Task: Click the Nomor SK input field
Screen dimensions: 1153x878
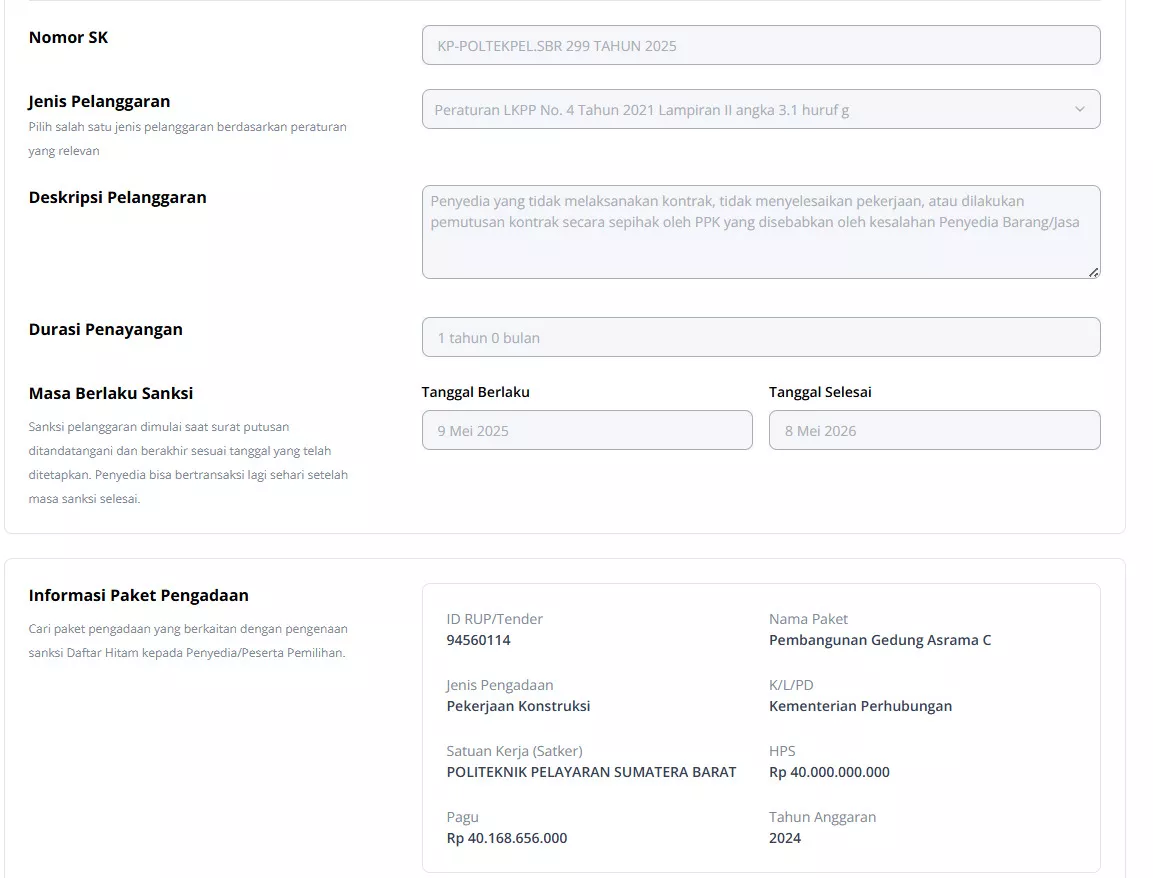Action: pos(761,45)
